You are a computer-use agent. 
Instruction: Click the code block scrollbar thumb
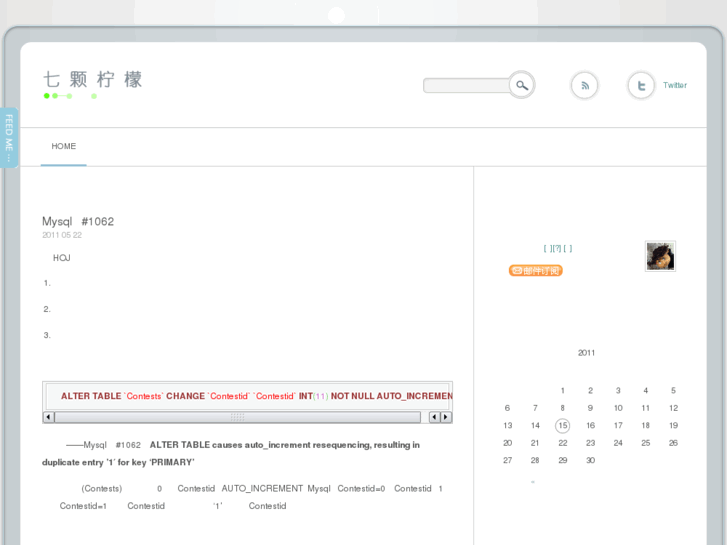tap(237, 417)
